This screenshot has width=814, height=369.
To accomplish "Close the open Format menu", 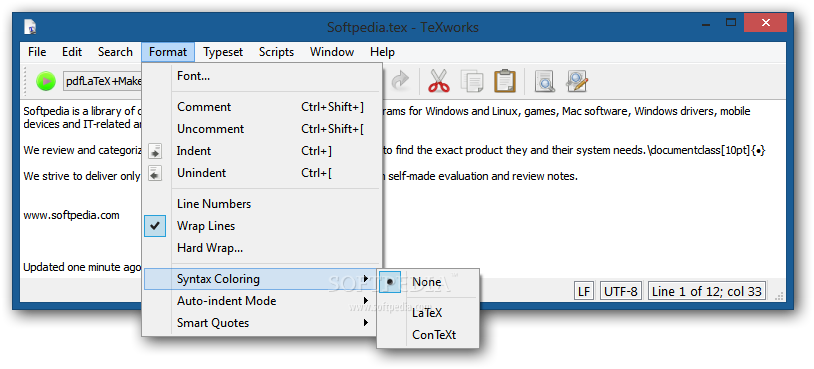I will tap(168, 52).
